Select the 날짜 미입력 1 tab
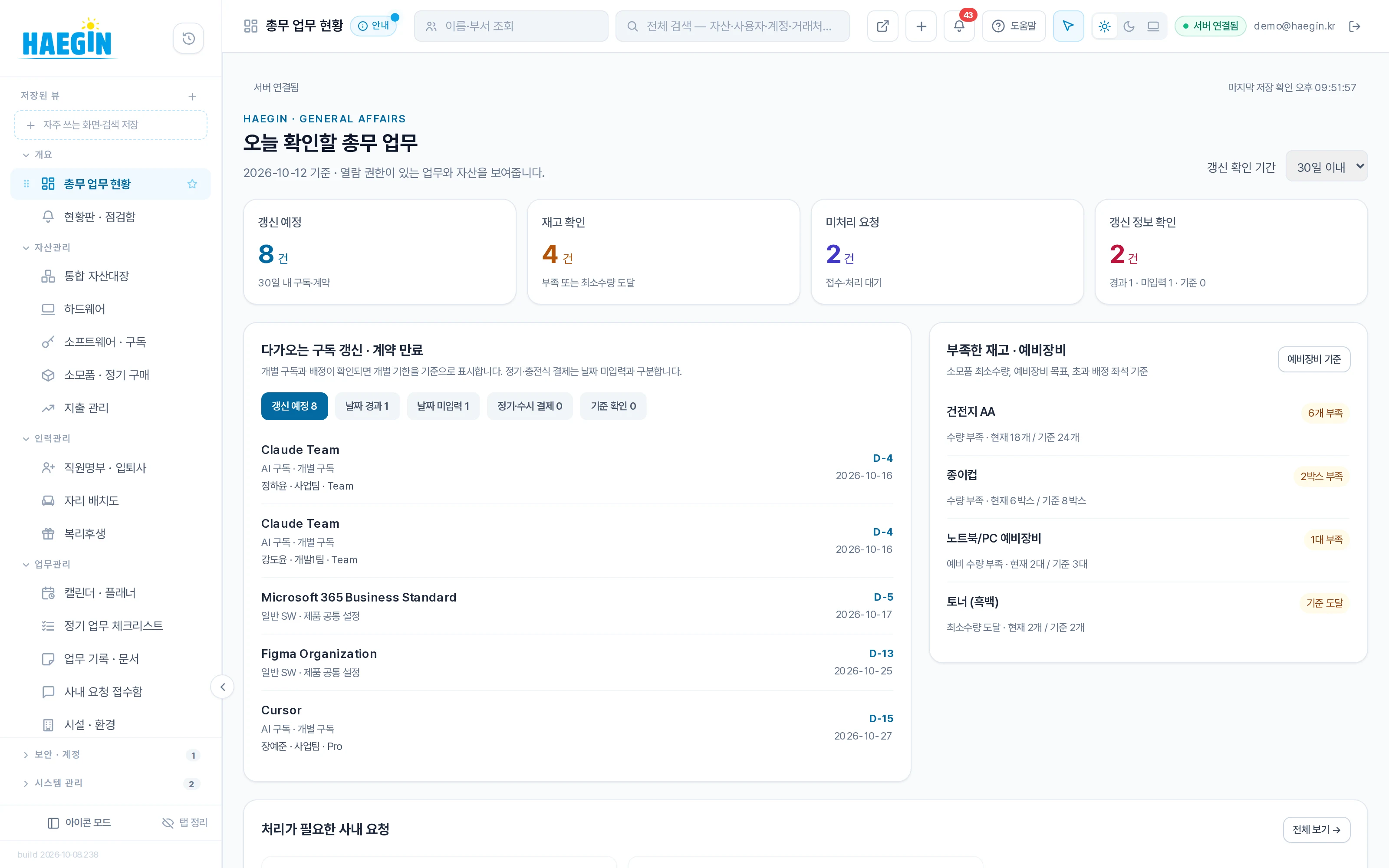Viewport: 1389px width, 868px height. (x=443, y=406)
